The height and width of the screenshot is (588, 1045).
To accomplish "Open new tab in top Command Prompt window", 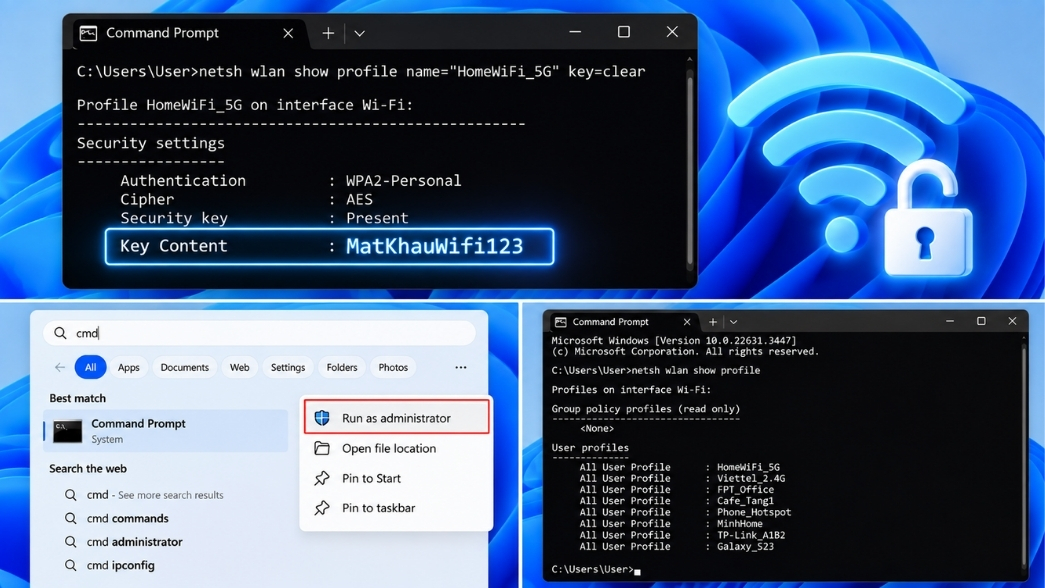I will pyautogui.click(x=328, y=33).
